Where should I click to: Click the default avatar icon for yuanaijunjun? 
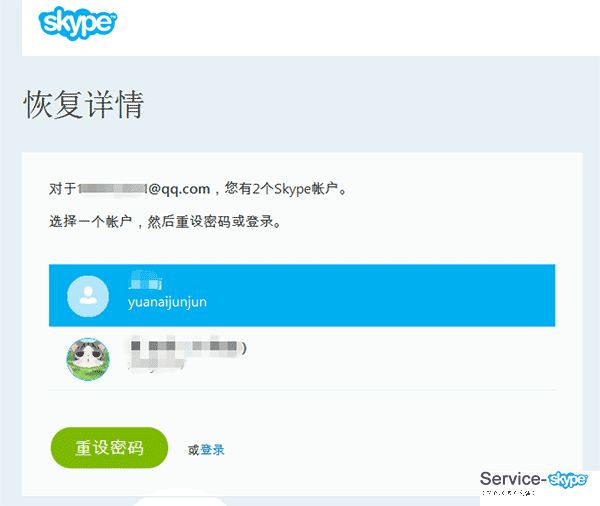88,295
